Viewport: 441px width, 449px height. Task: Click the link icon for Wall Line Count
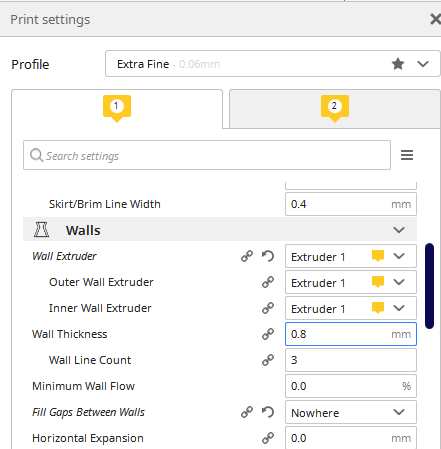click(x=268, y=360)
